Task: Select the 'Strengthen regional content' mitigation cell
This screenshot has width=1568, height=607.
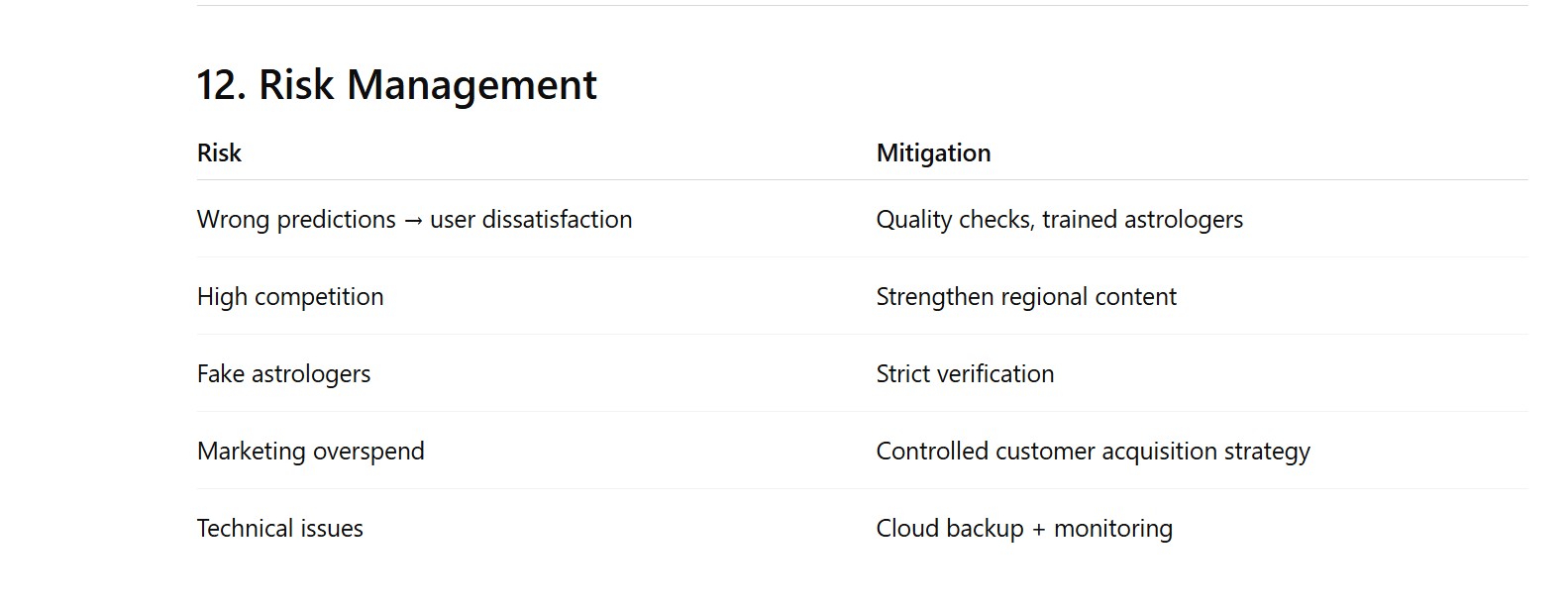Action: click(1026, 297)
